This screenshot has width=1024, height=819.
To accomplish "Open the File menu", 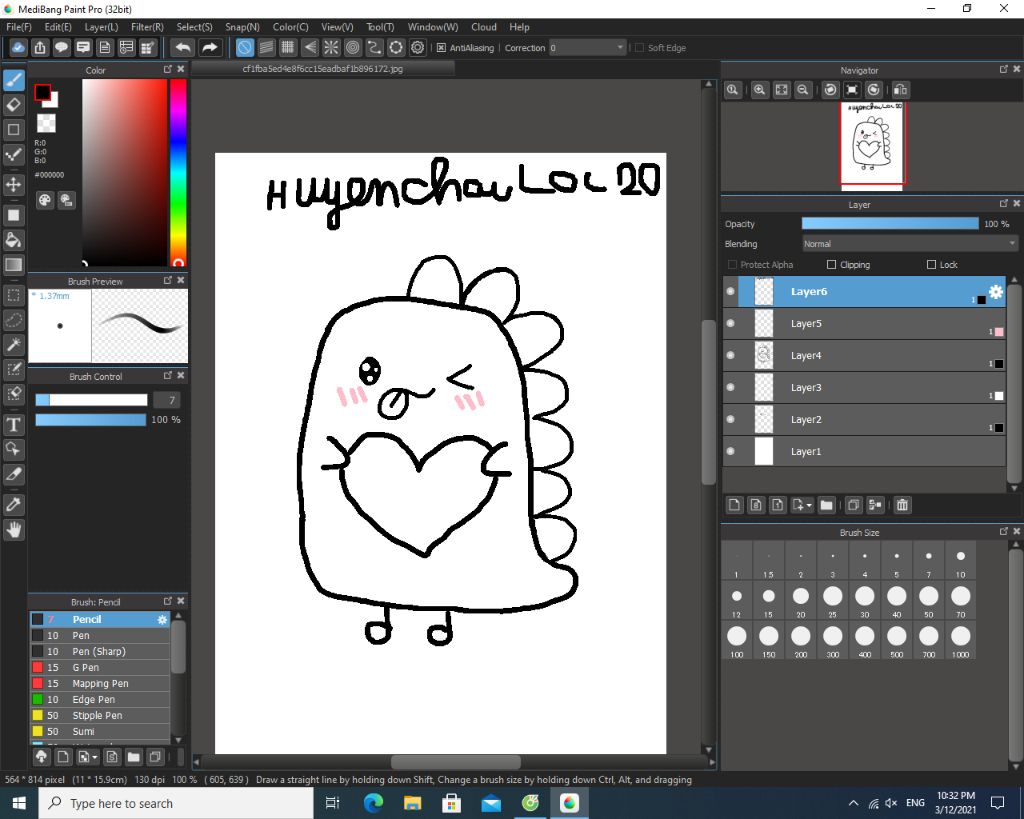I will coord(18,27).
